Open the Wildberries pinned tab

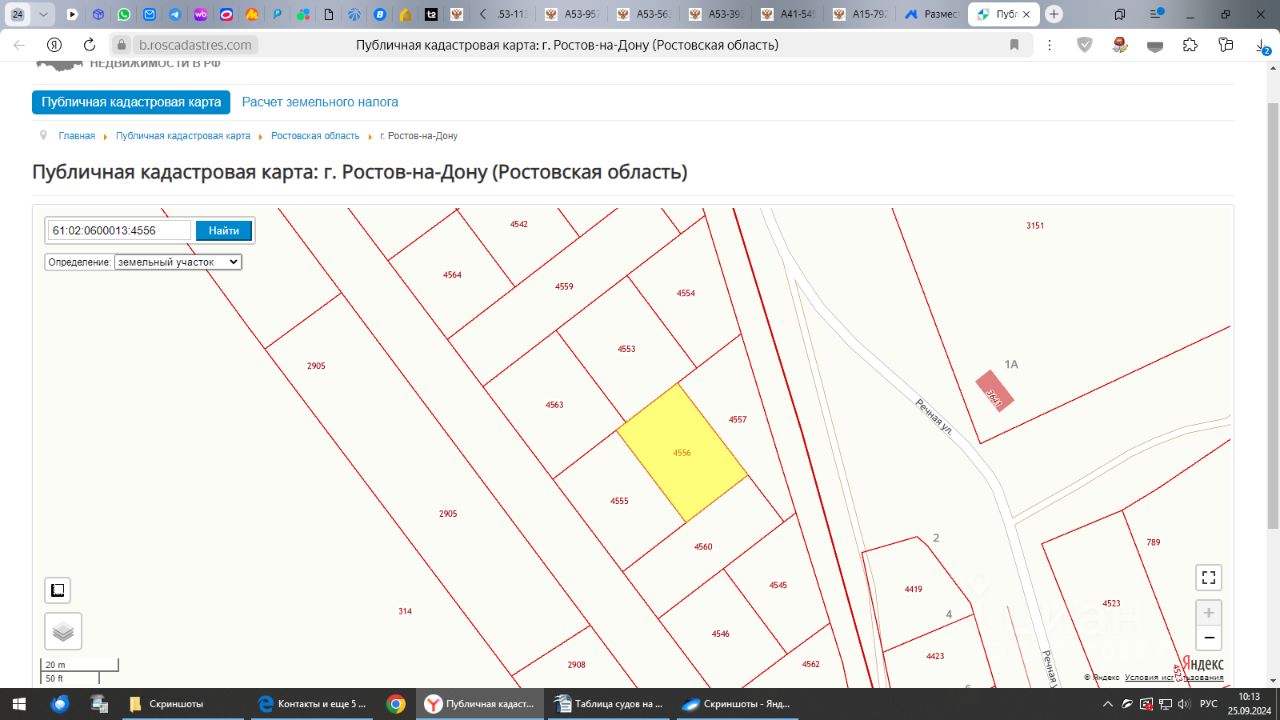tap(201, 15)
